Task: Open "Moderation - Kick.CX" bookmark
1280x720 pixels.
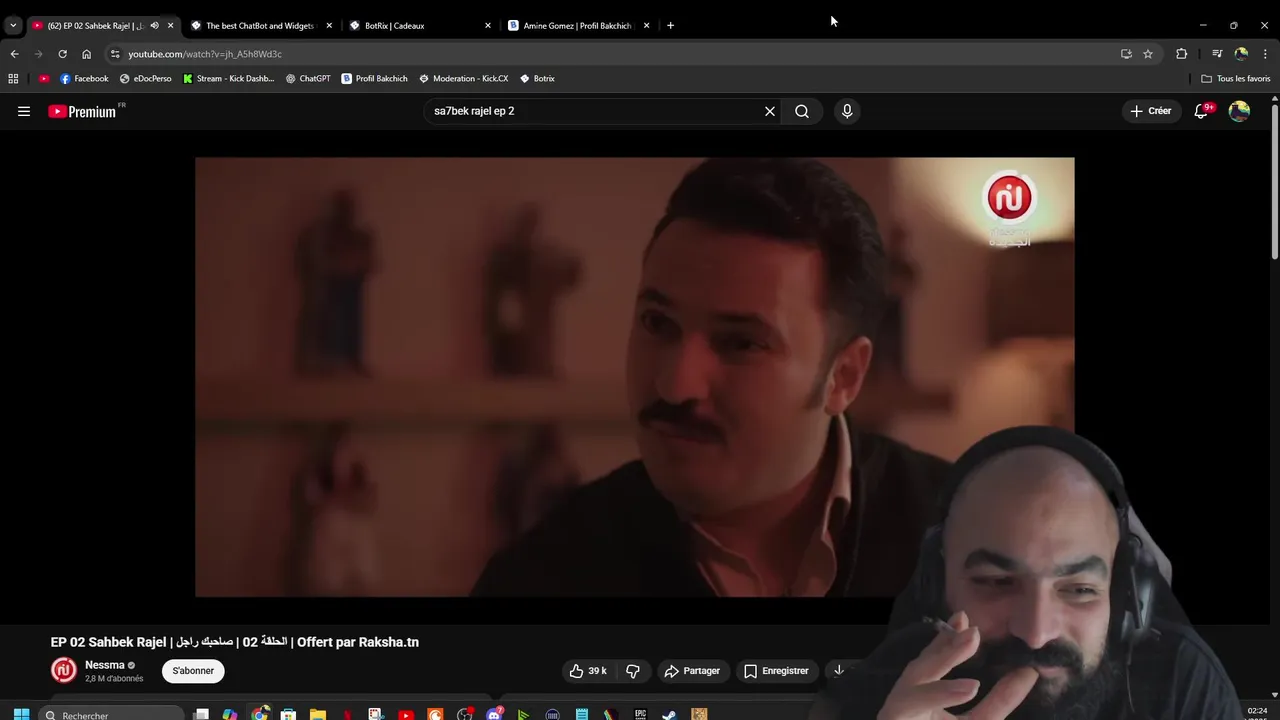Action: coord(463,79)
